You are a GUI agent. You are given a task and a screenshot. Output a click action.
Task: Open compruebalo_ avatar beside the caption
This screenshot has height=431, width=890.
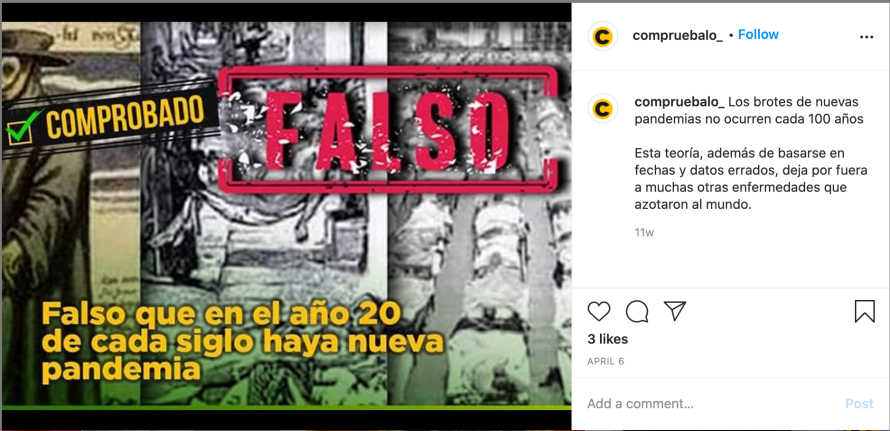click(x=603, y=108)
